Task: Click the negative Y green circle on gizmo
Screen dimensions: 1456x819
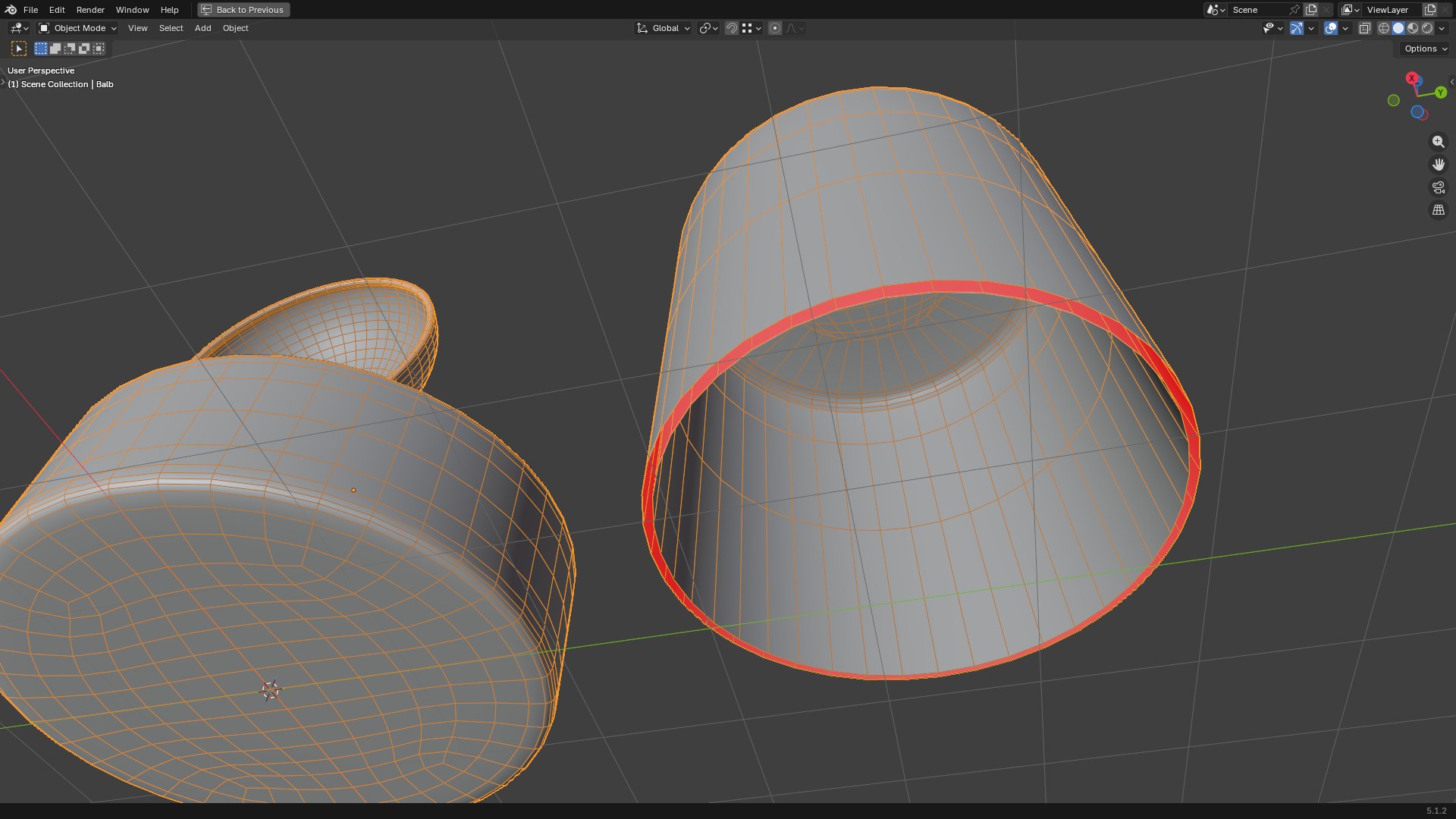Action: click(x=1393, y=100)
